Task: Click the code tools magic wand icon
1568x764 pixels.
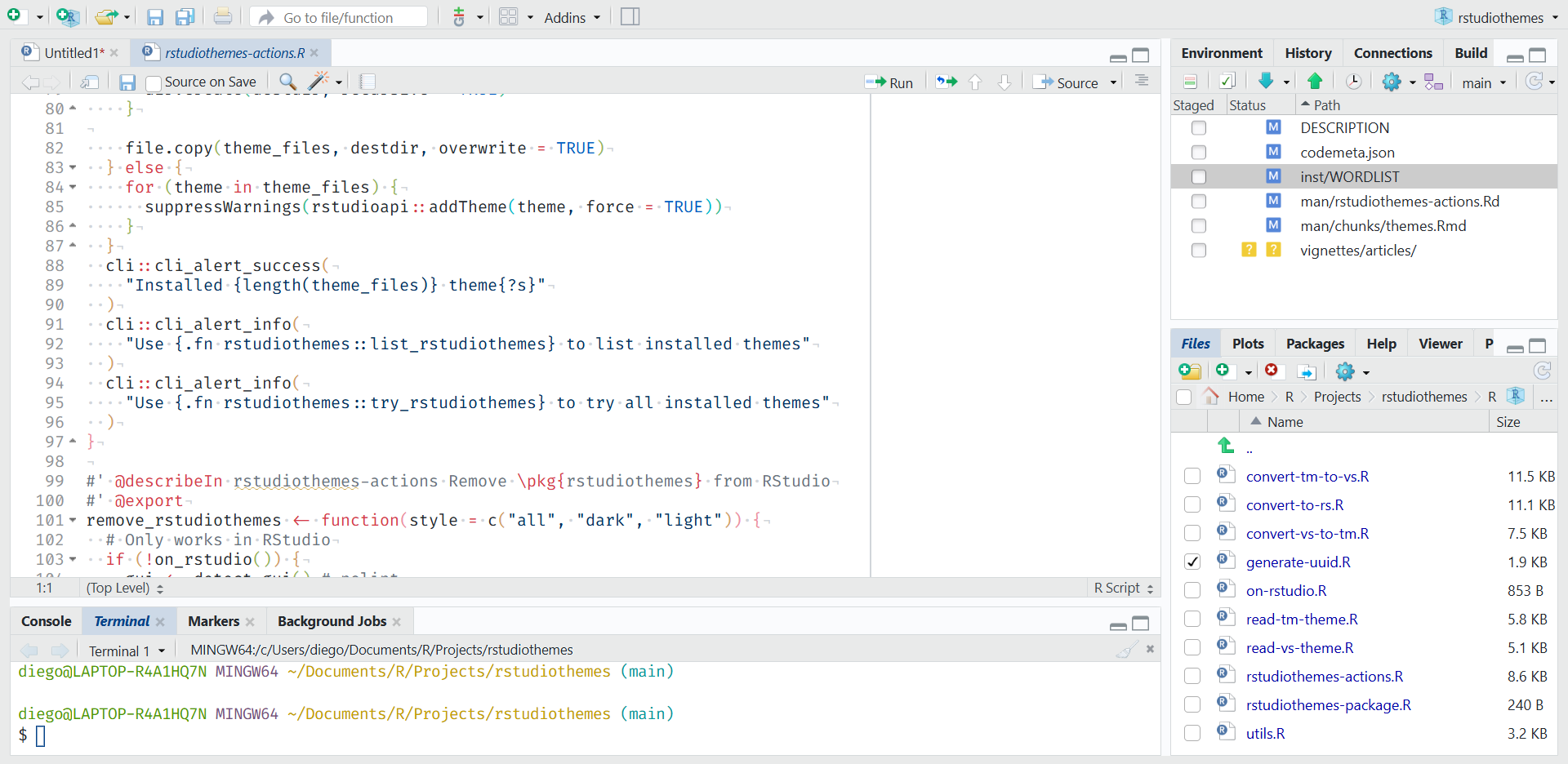Action: pos(318,81)
